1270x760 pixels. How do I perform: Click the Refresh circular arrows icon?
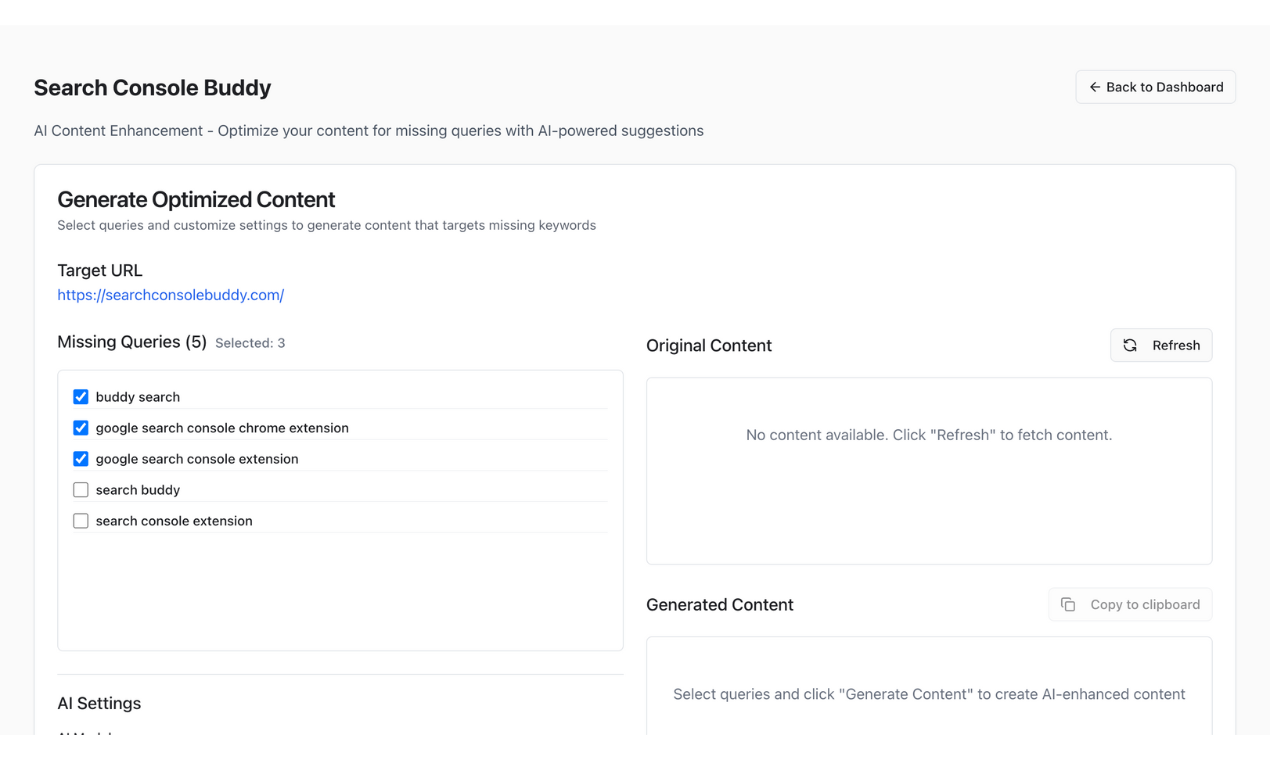(1130, 345)
